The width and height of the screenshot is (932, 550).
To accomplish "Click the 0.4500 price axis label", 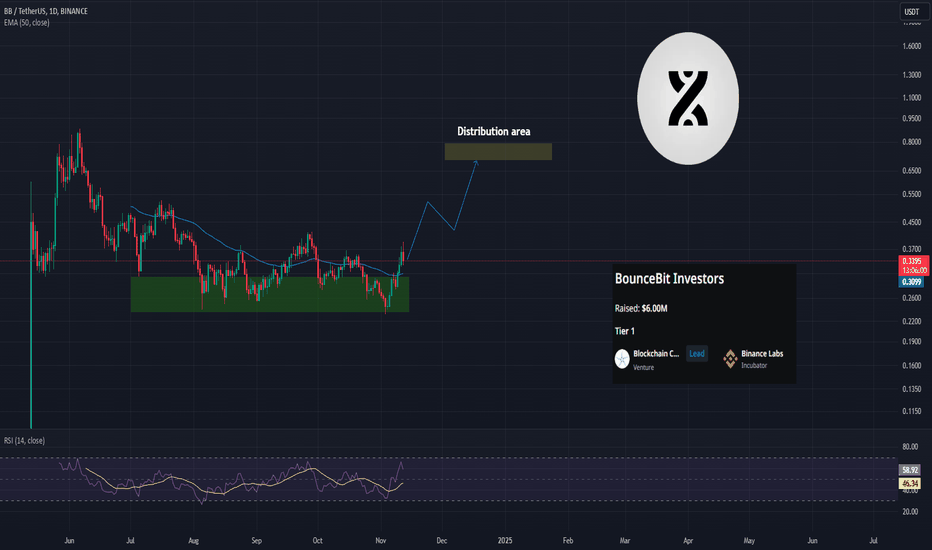I will 911,222.
